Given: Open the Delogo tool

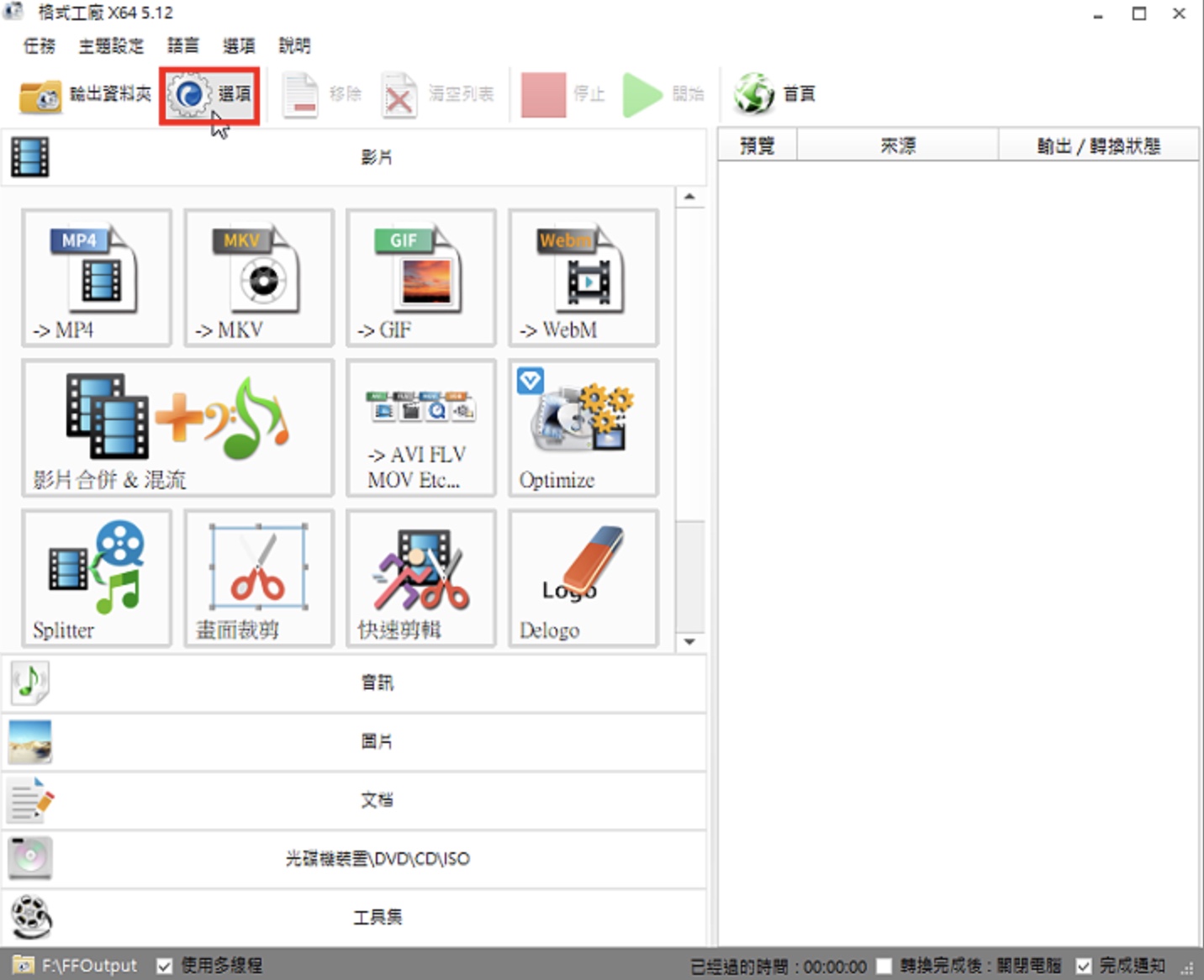Looking at the screenshot, I should point(584,578).
